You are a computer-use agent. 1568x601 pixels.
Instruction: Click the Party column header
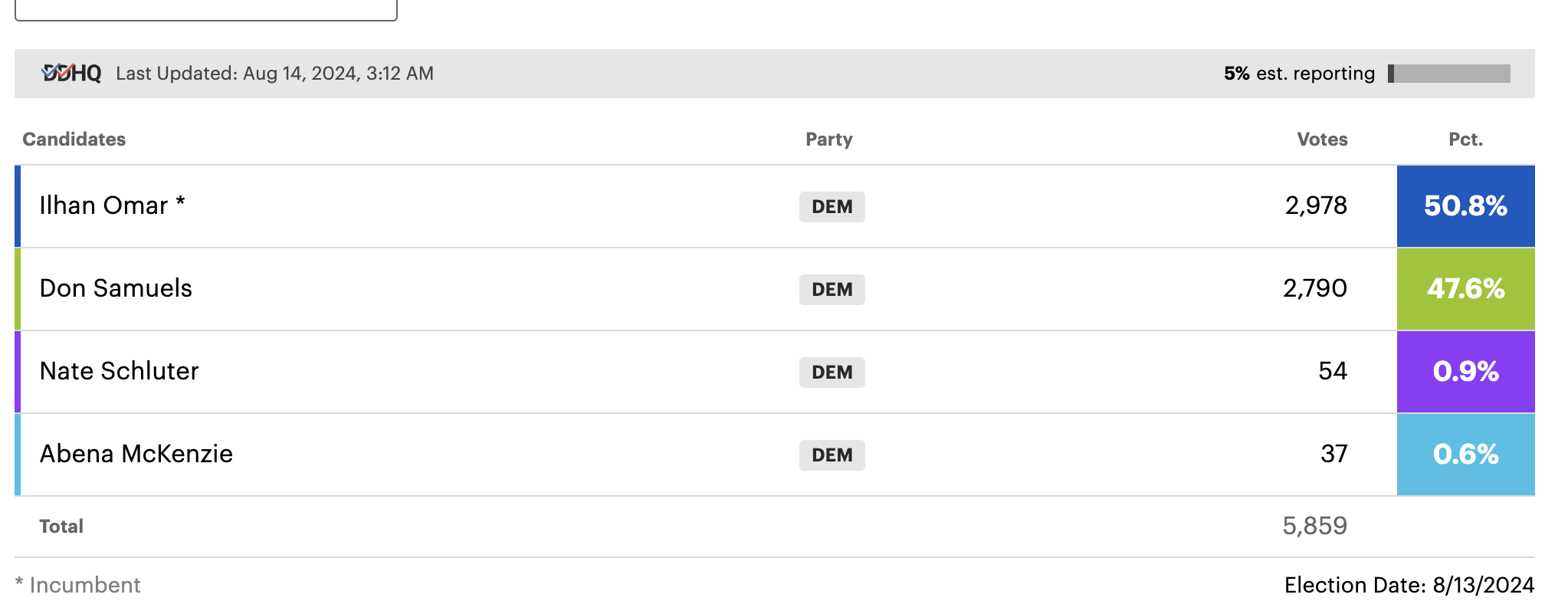(x=828, y=140)
